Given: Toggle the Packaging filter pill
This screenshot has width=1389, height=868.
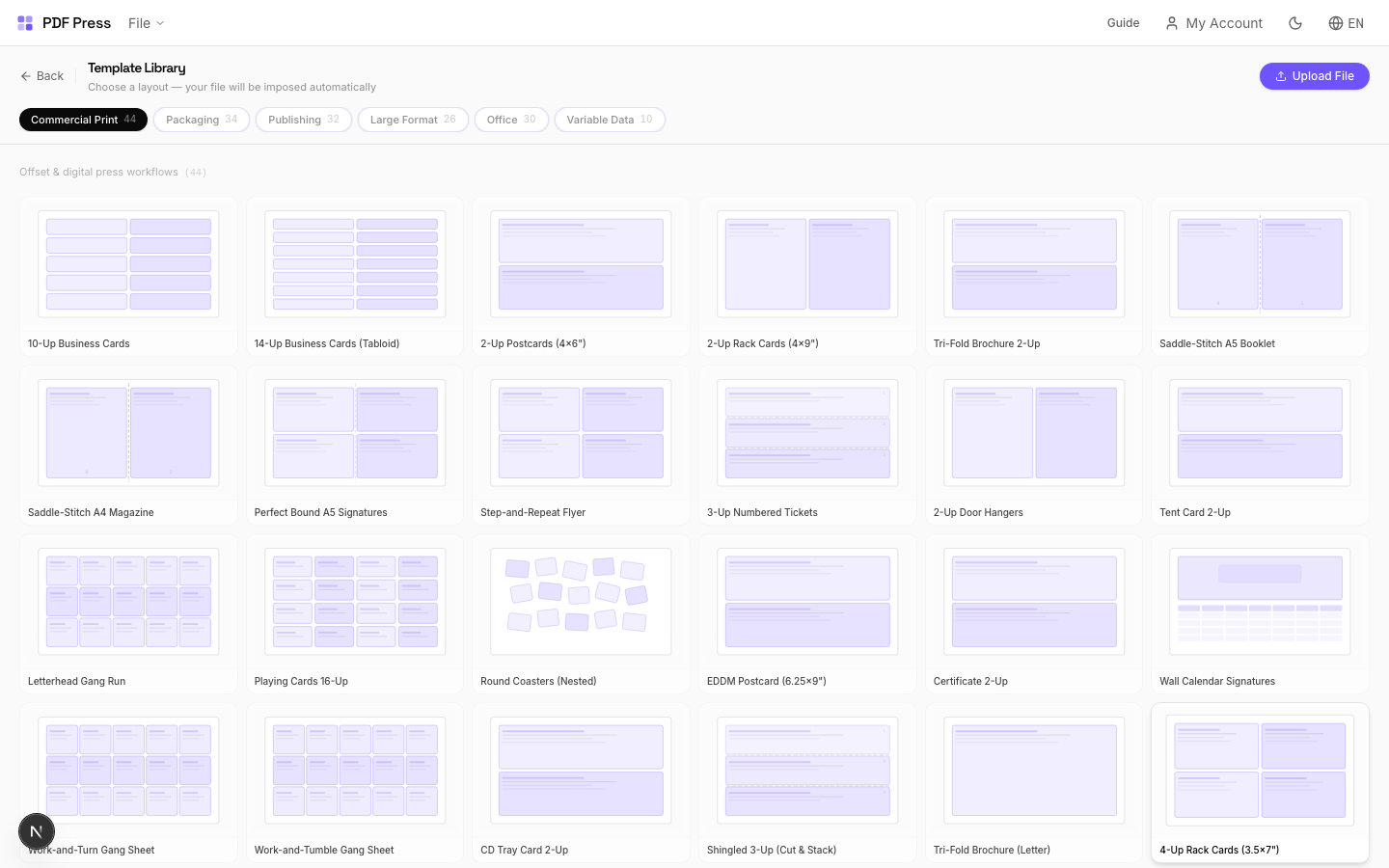Looking at the screenshot, I should [x=202, y=120].
